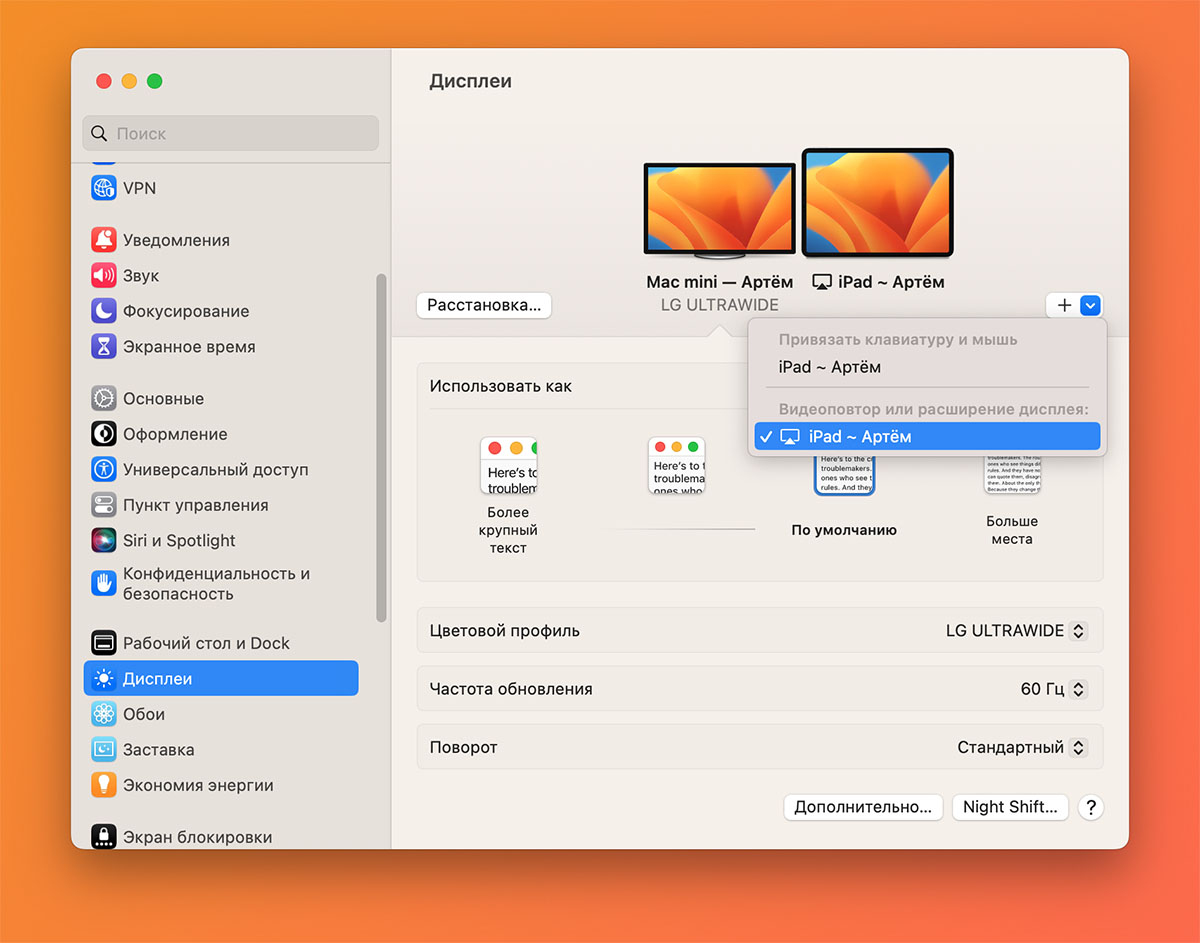Screen dimensions: 1200x943
Task: Click the Расстановка… button
Action: [484, 306]
